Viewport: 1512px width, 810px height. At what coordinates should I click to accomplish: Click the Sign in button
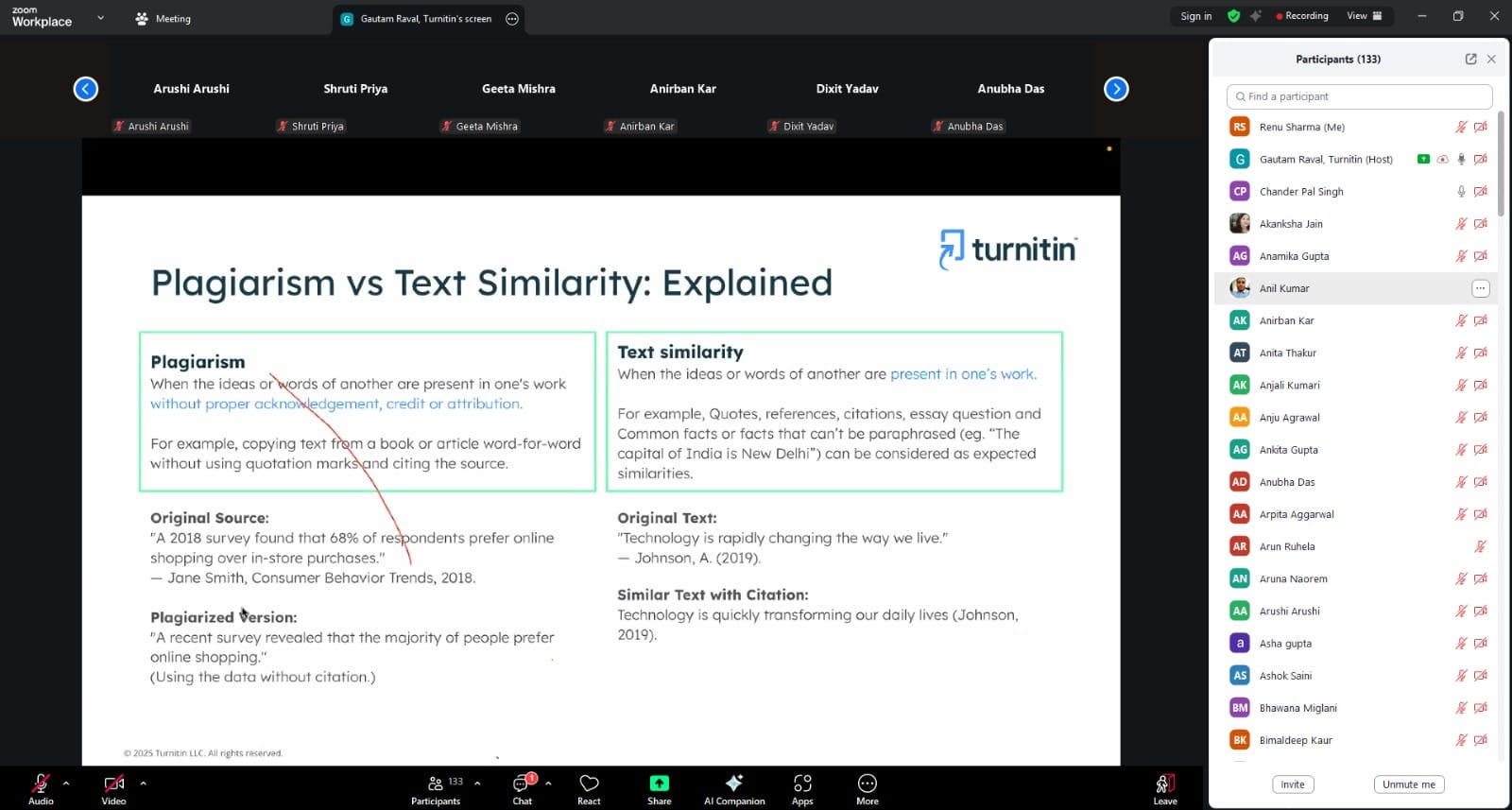tap(1195, 16)
